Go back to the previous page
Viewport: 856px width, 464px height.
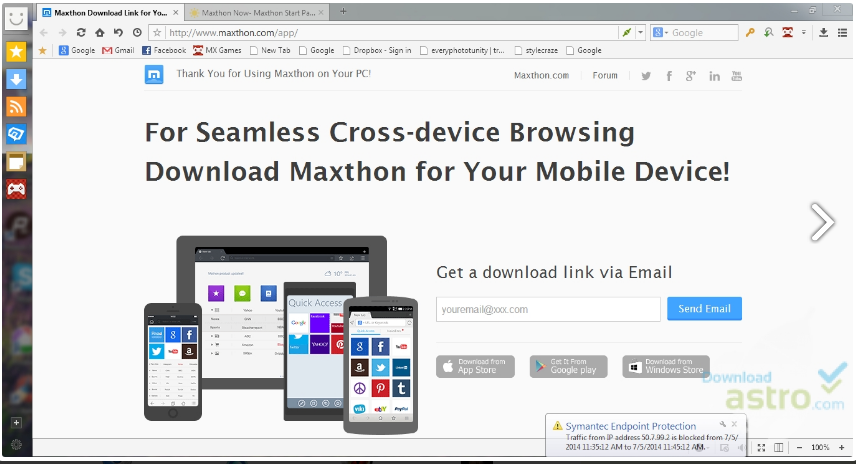click(x=44, y=33)
